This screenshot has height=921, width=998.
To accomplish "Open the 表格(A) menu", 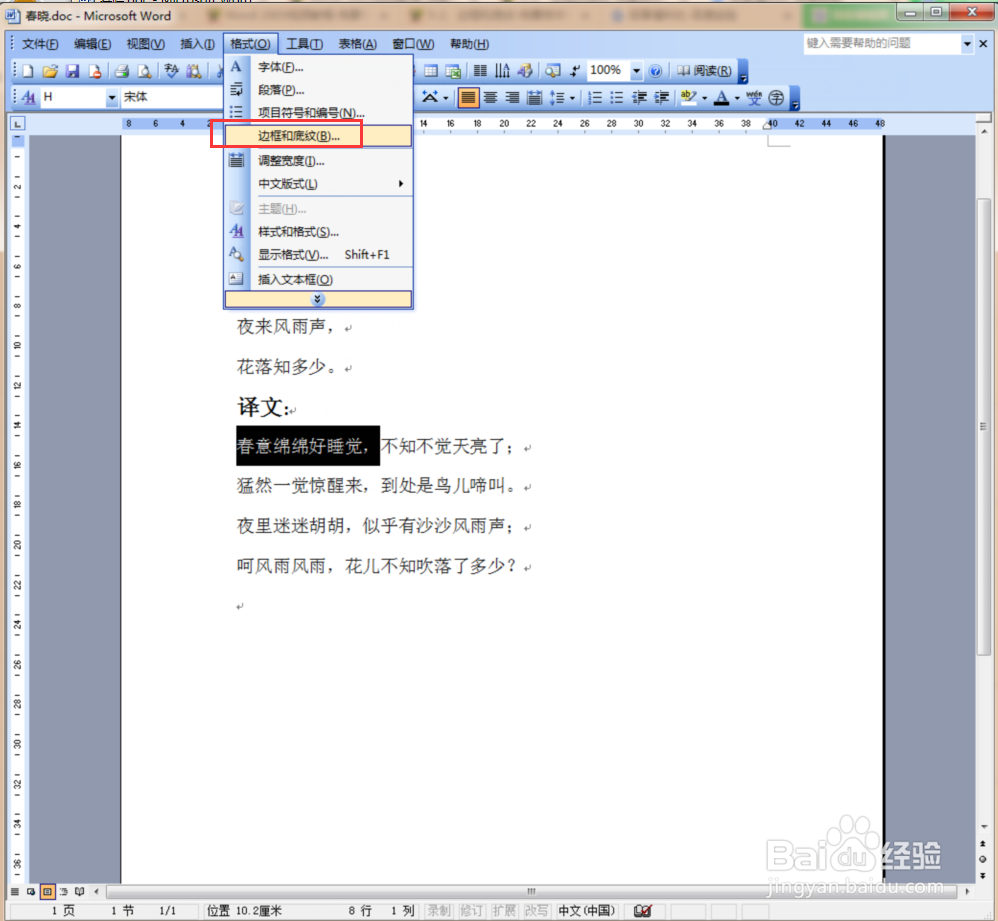I will point(356,43).
